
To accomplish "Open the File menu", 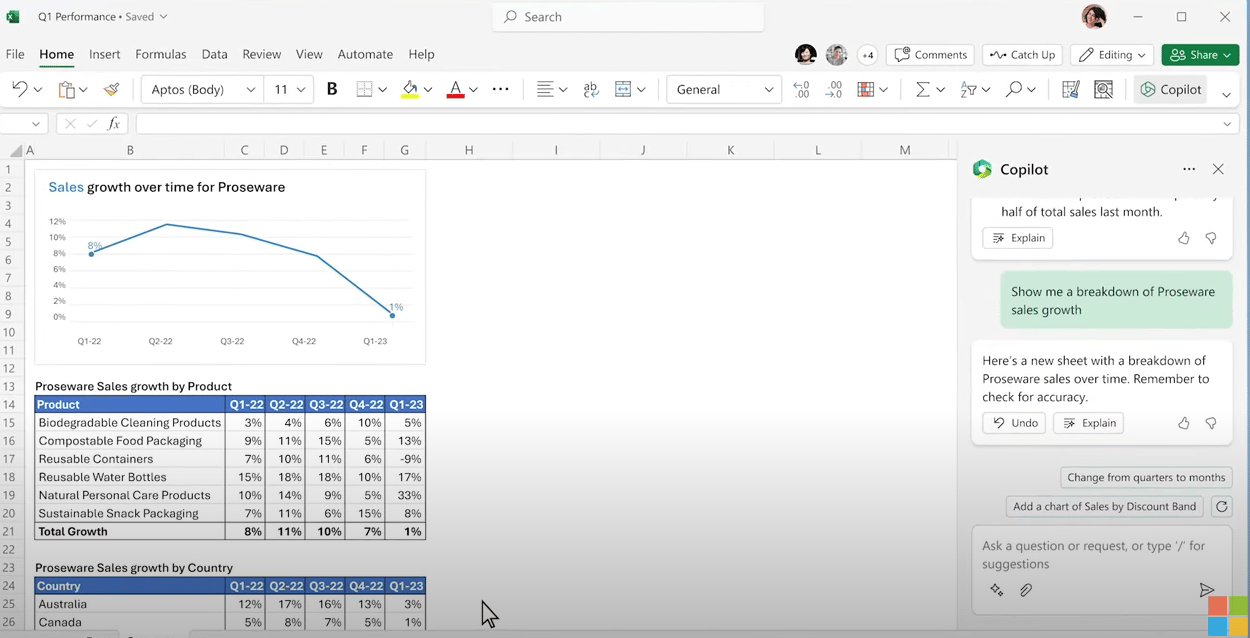I will pos(15,54).
